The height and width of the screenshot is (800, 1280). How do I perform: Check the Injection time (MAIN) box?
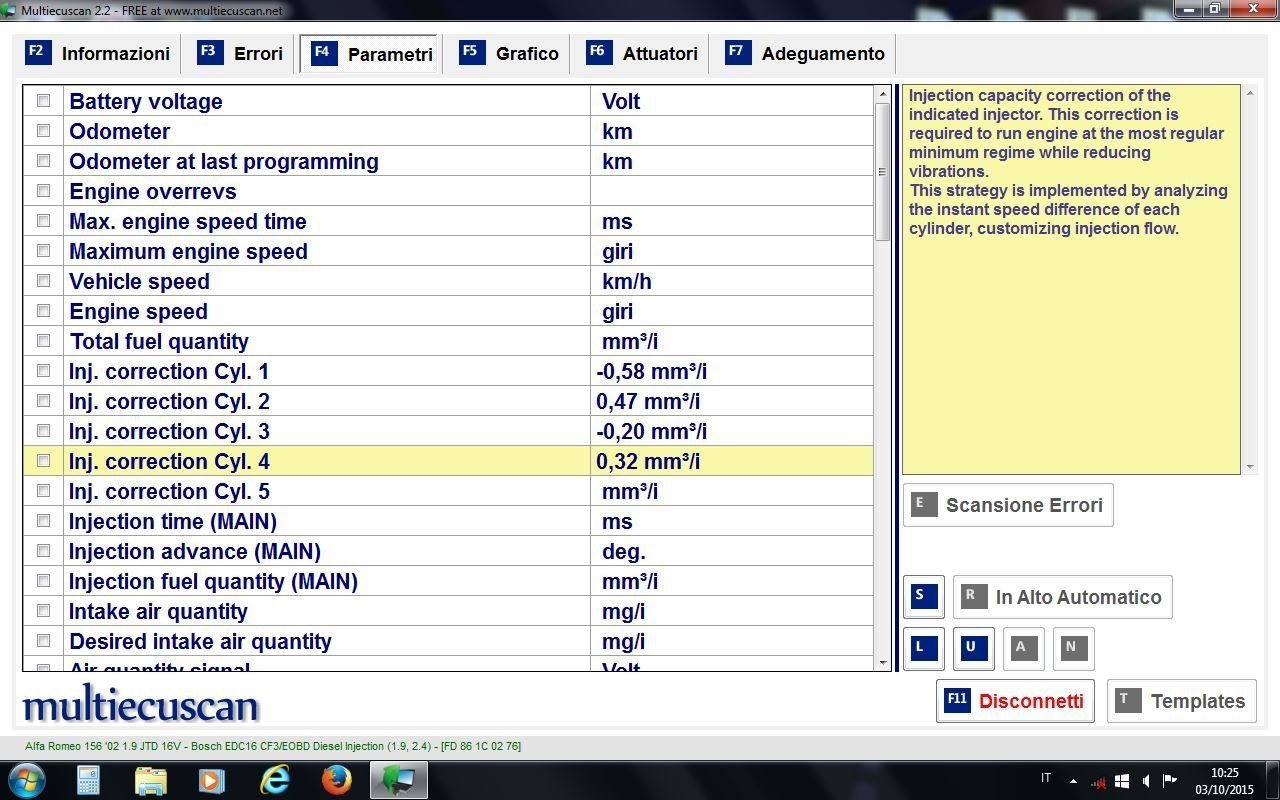click(x=43, y=521)
